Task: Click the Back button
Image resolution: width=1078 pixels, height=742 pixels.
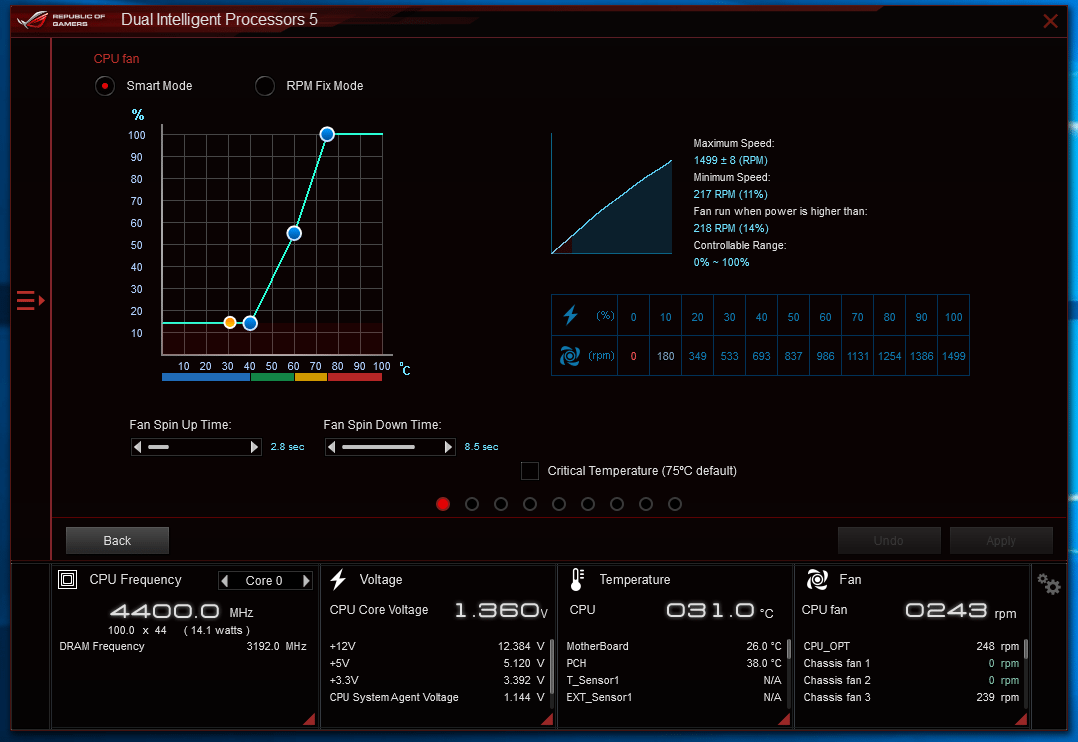Action: click(x=117, y=541)
